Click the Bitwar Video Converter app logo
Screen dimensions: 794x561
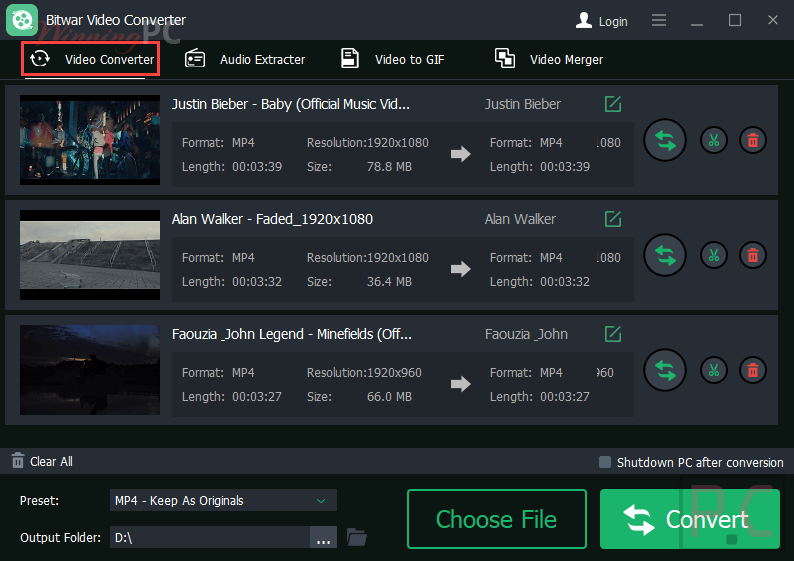(22, 20)
